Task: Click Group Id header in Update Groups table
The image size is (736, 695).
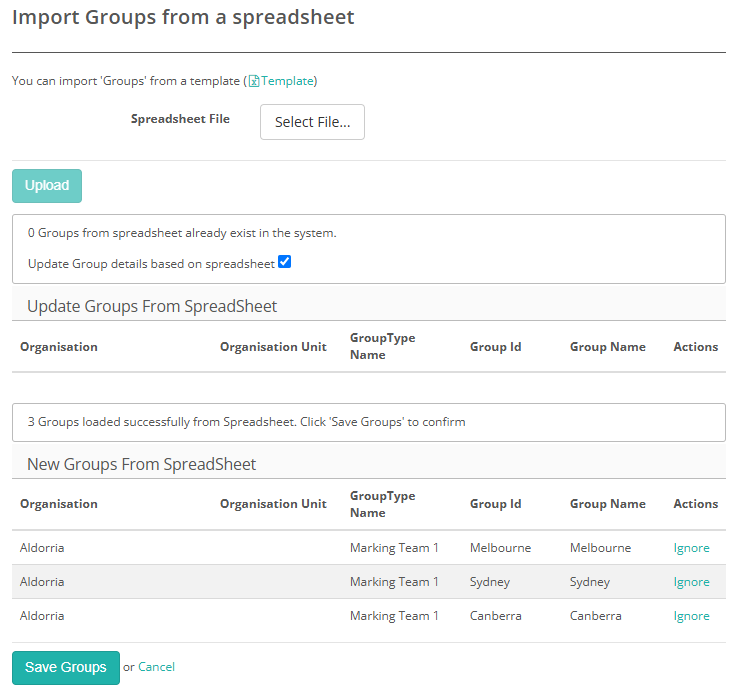Action: (x=496, y=347)
